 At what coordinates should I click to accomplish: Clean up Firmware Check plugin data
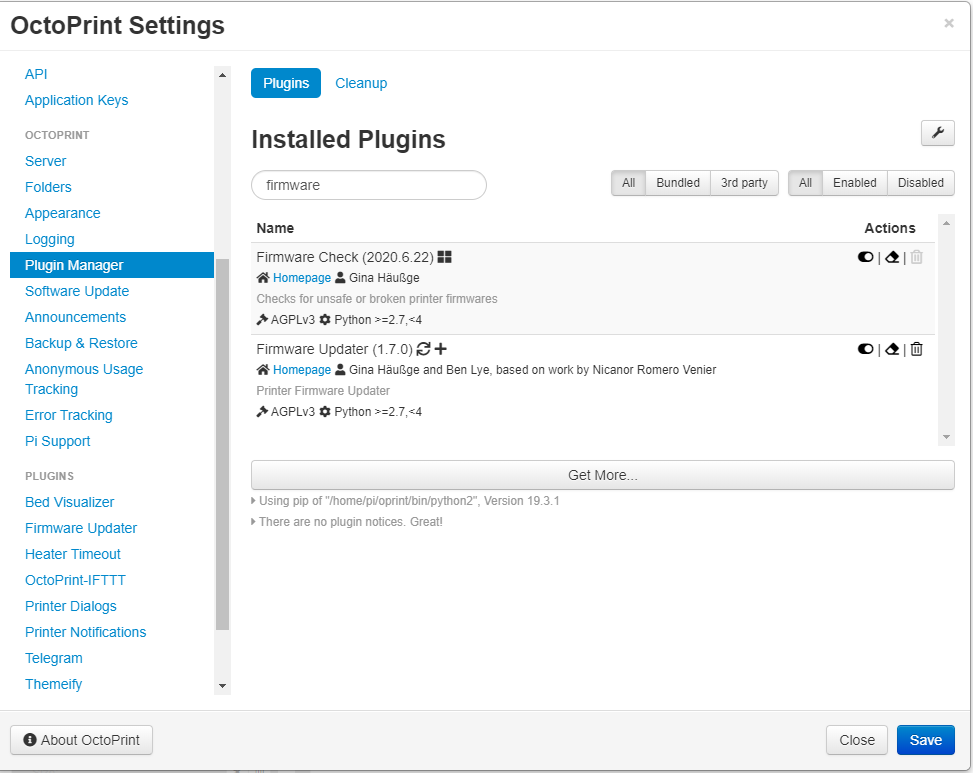click(892, 257)
